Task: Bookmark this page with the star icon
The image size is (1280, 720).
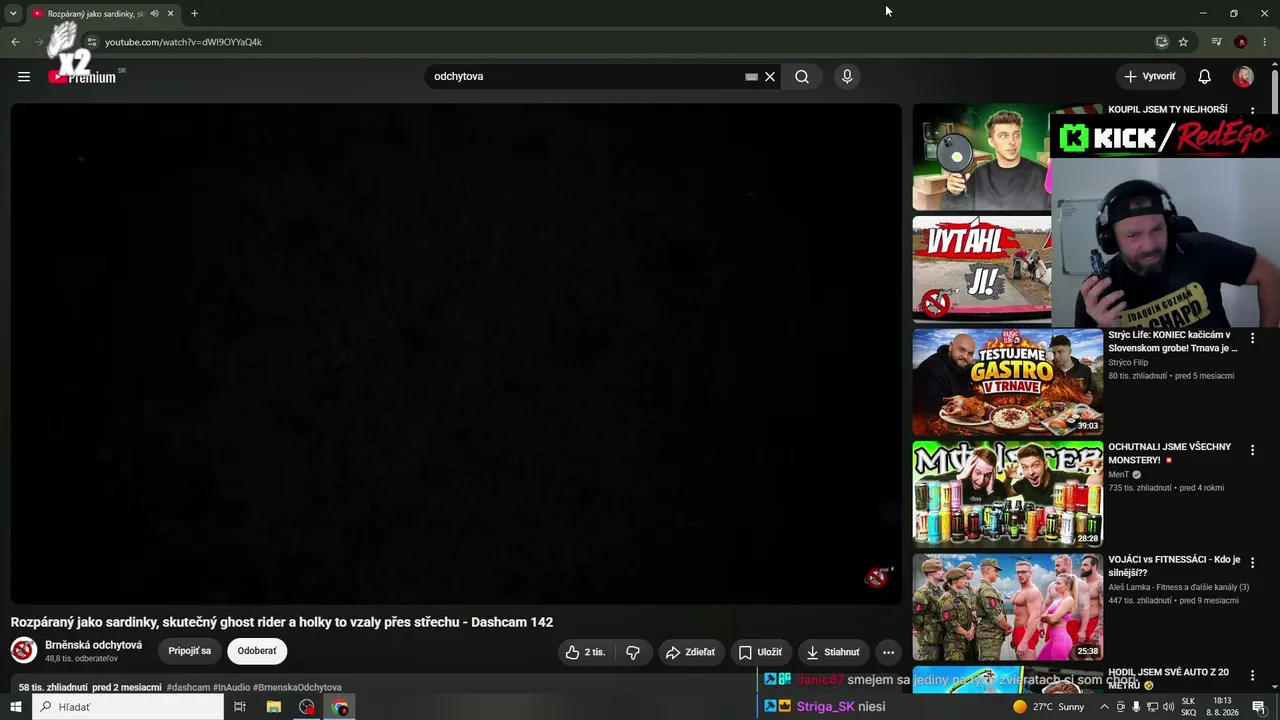Action: [x=1183, y=42]
